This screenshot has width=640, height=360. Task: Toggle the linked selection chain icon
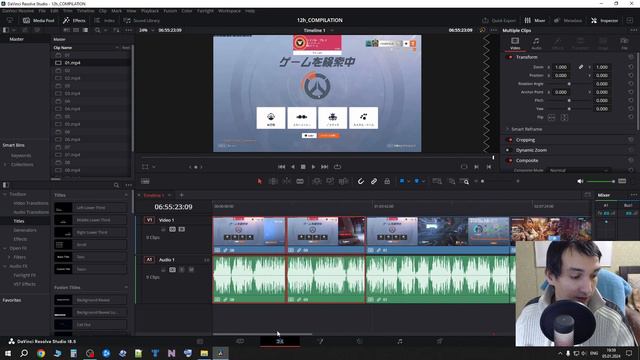click(x=374, y=181)
